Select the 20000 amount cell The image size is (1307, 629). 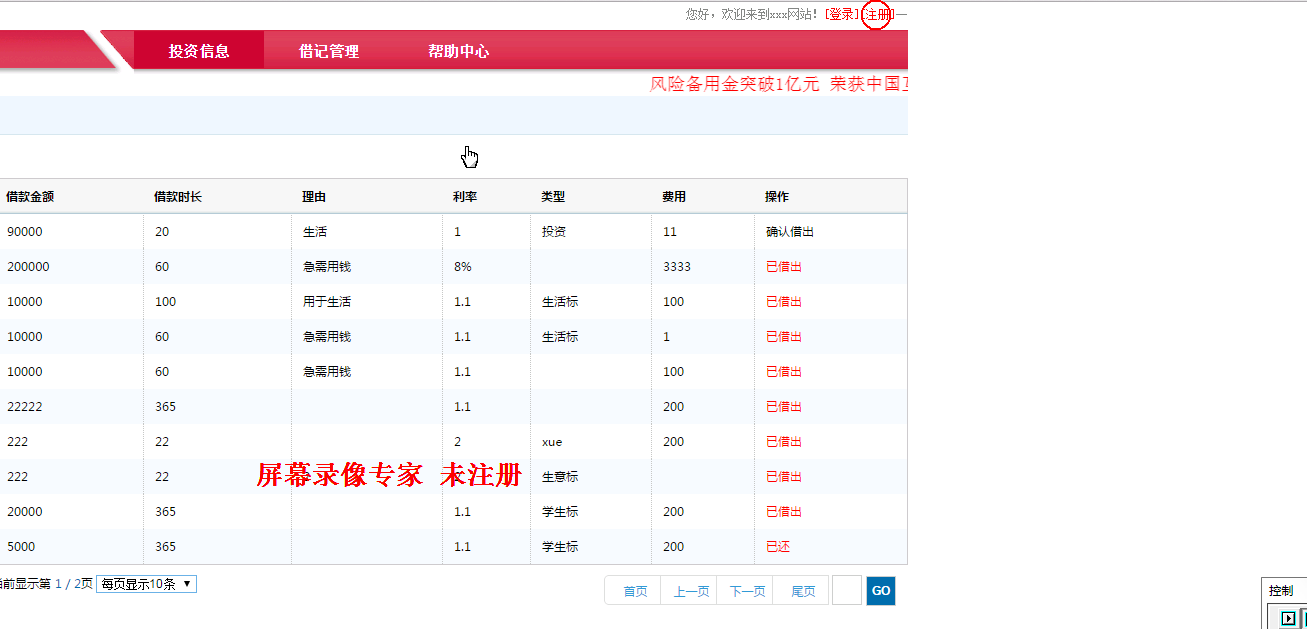coord(25,512)
